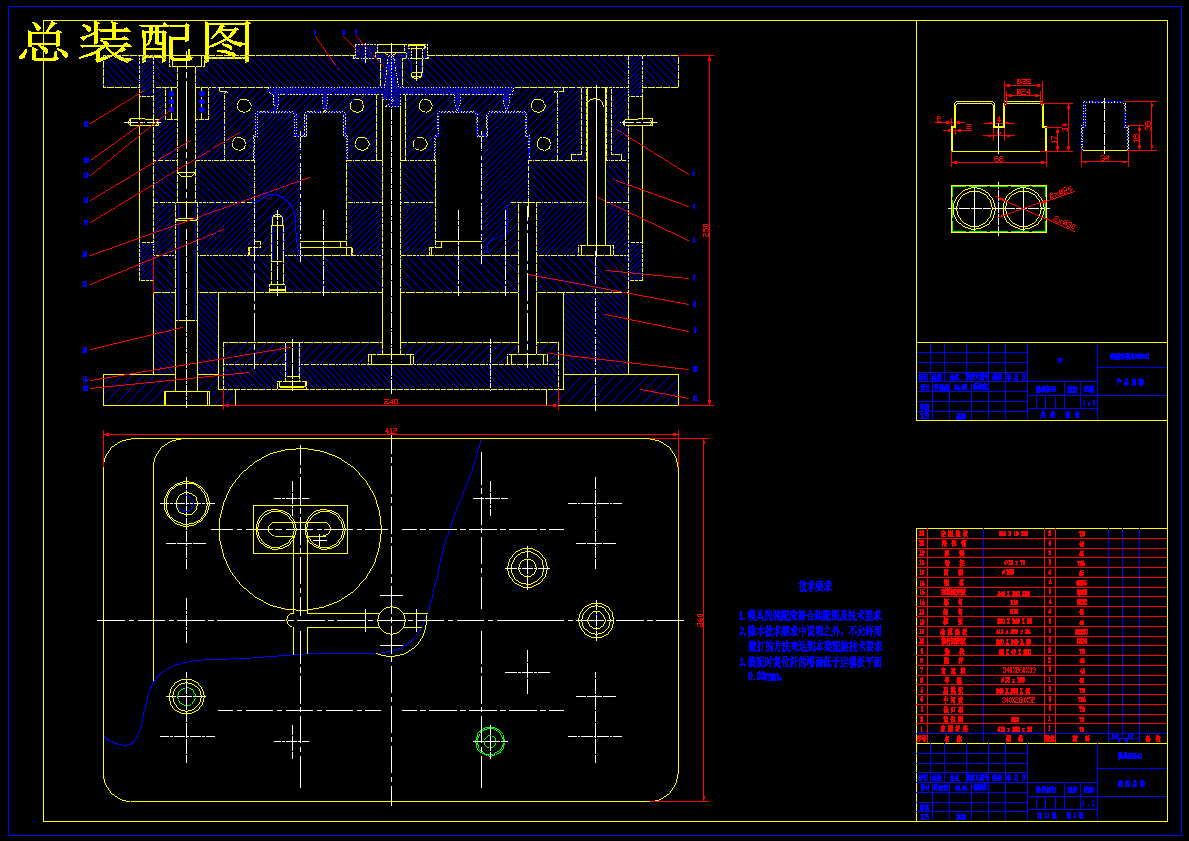The image size is (1189, 841).
Task: Click the green-outlined product top view rectangle
Action: (x=999, y=209)
